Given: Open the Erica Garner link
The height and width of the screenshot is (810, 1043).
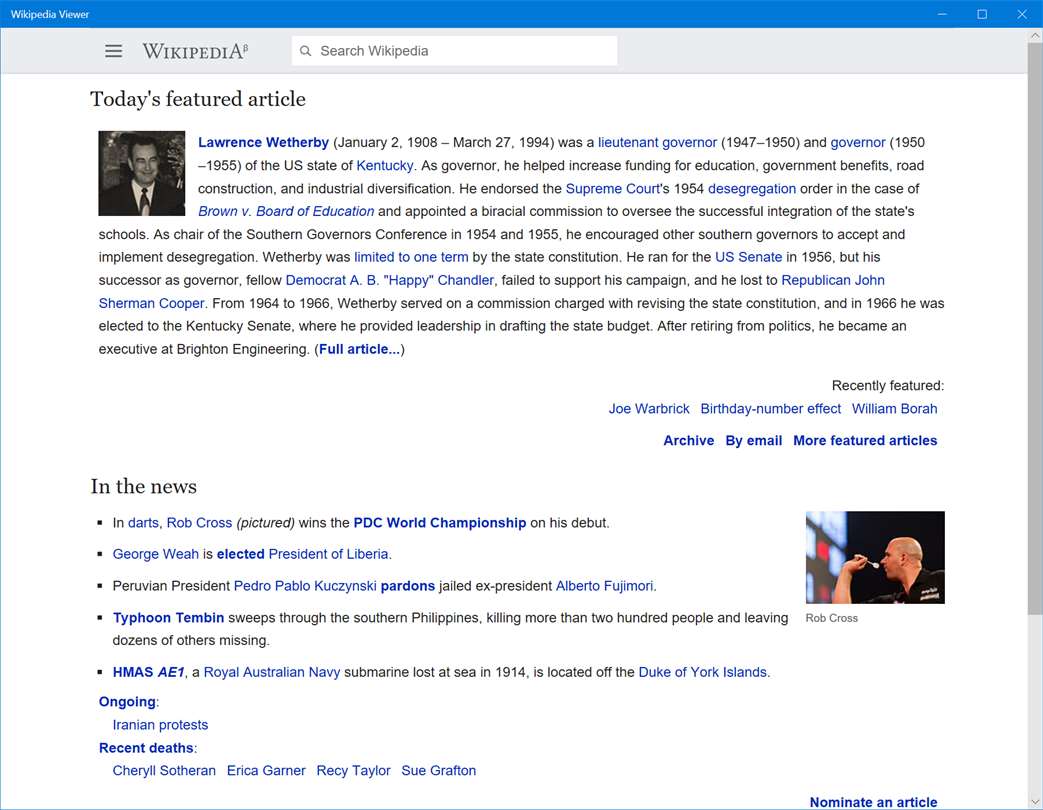Looking at the screenshot, I should (266, 771).
